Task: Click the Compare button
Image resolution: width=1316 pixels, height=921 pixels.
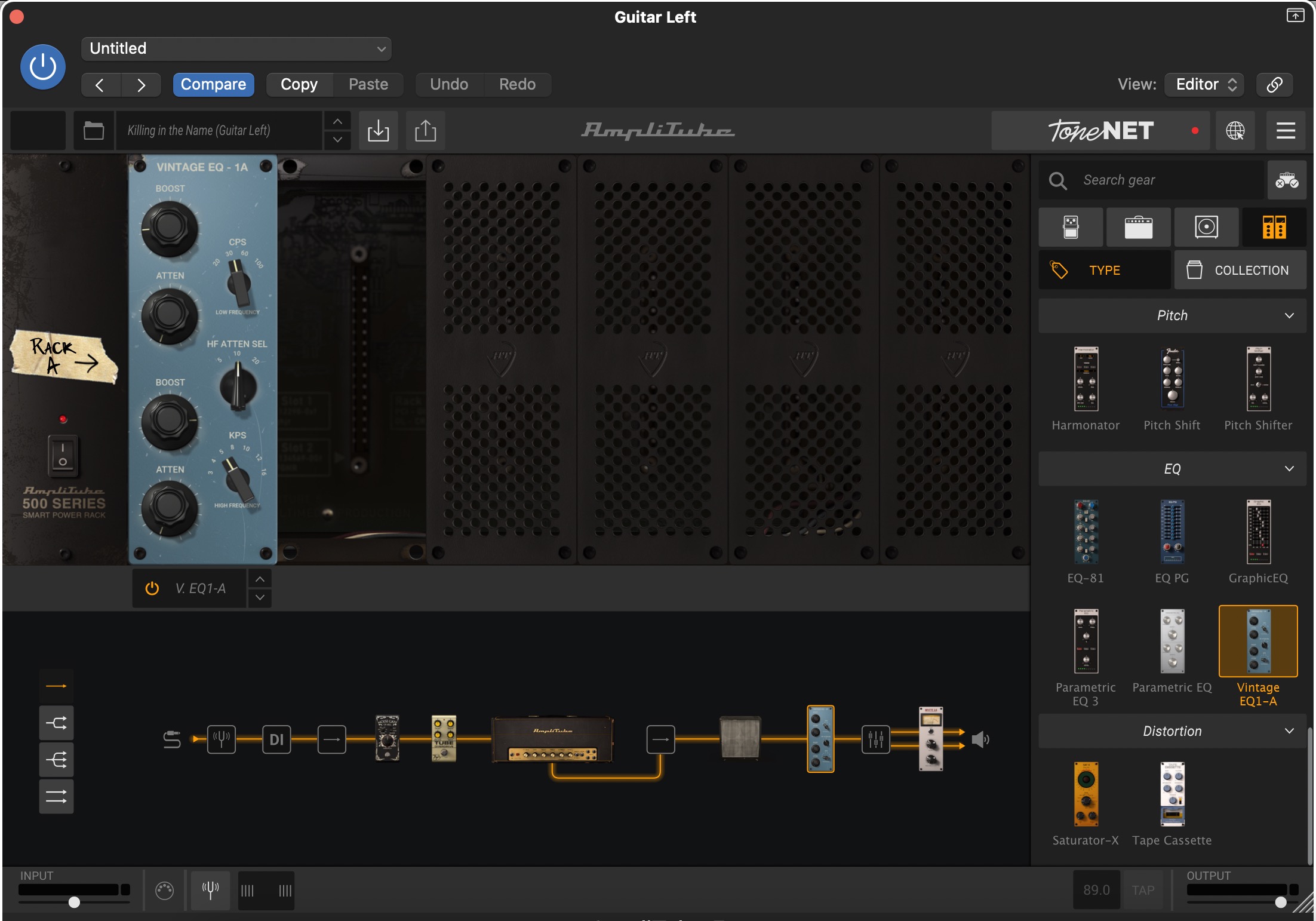Action: coord(213,84)
